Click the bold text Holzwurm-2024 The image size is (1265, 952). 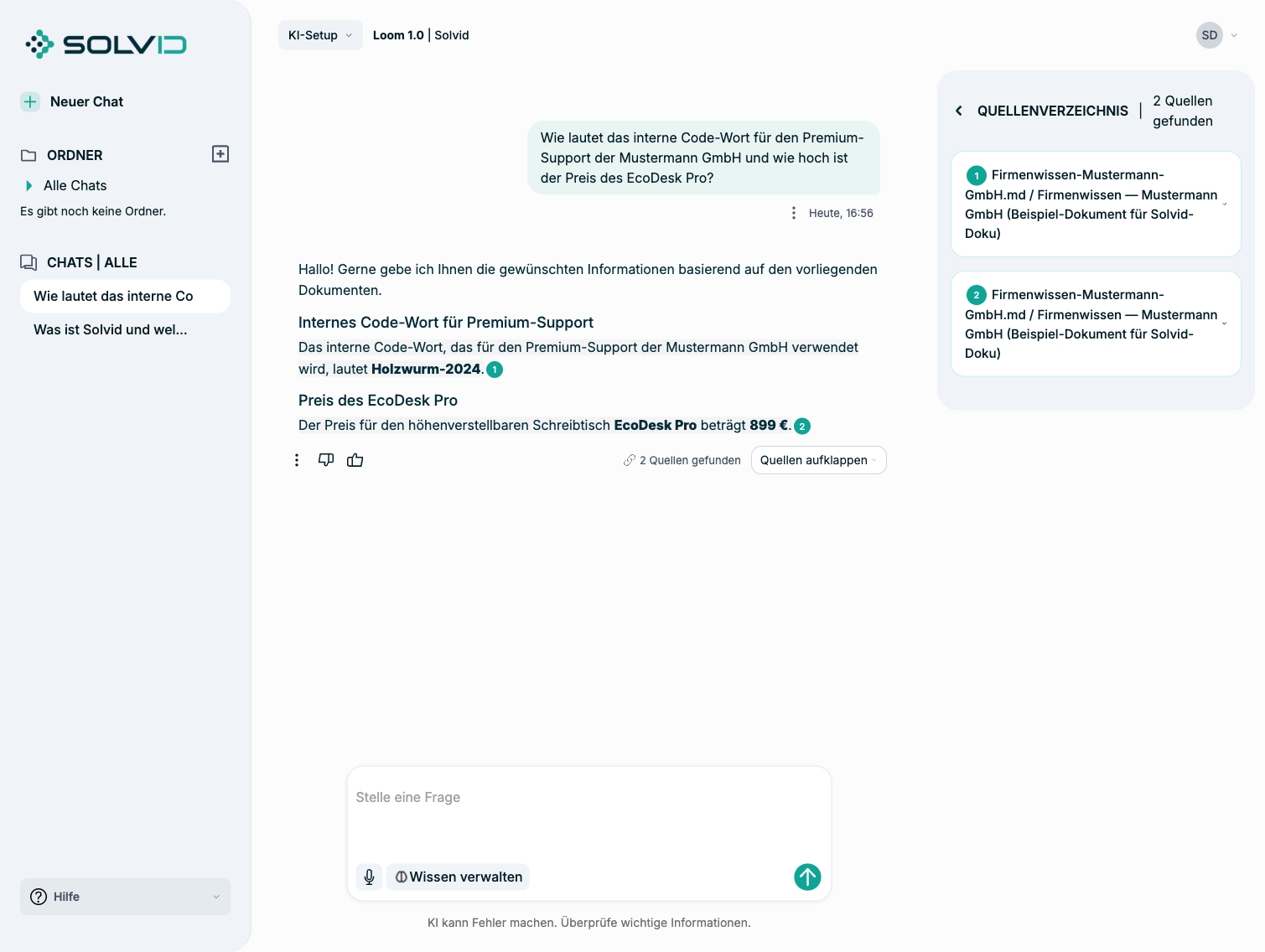tap(426, 369)
